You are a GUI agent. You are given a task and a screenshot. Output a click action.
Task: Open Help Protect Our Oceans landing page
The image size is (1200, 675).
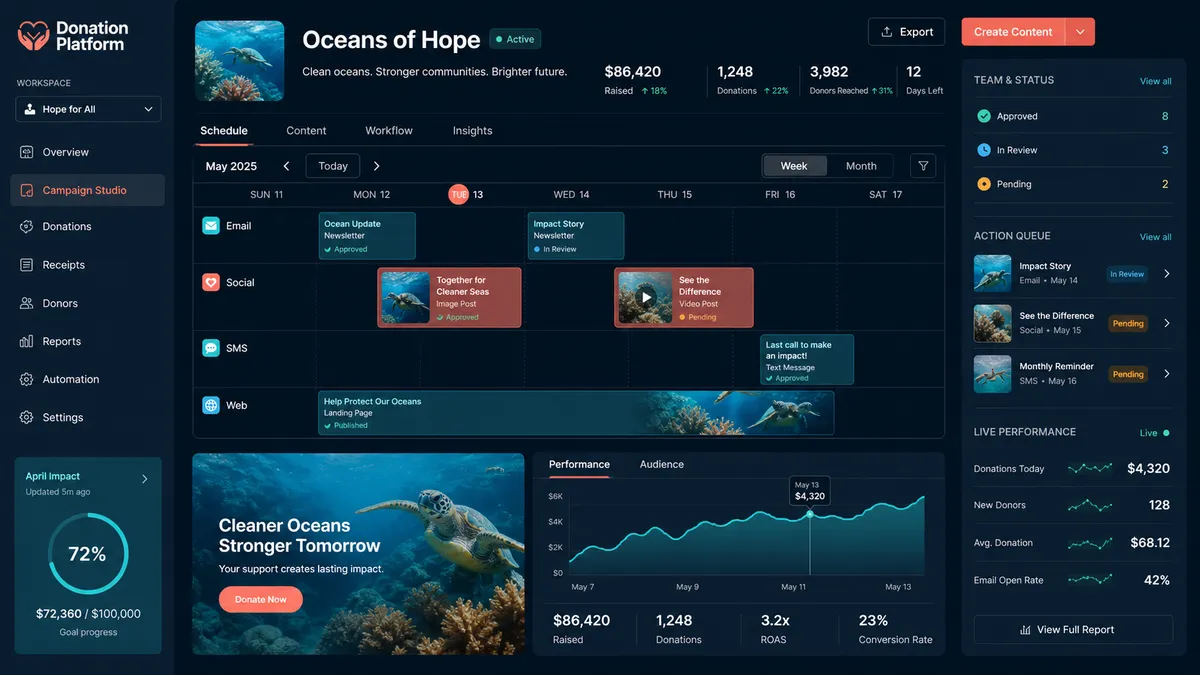tap(576, 413)
